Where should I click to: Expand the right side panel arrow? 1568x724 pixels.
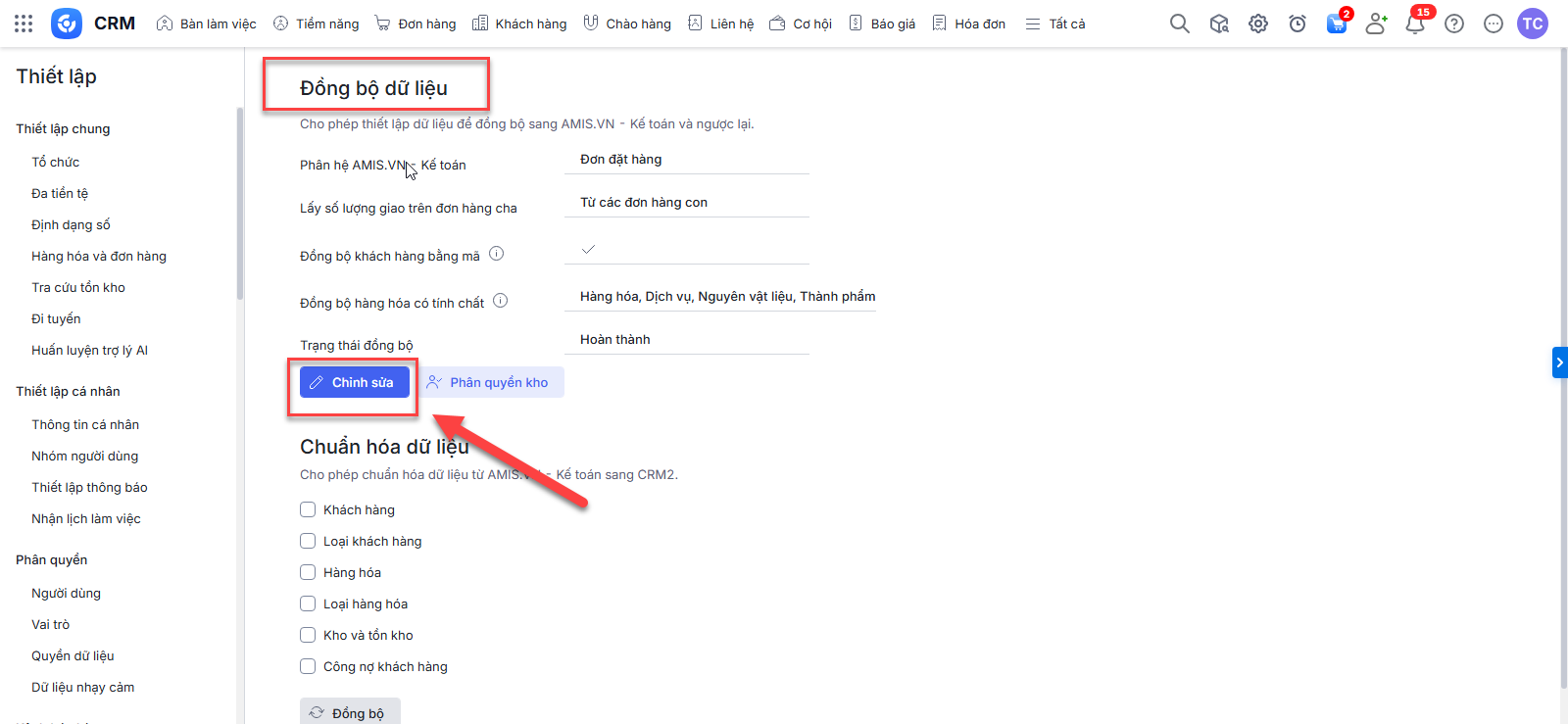1559,362
